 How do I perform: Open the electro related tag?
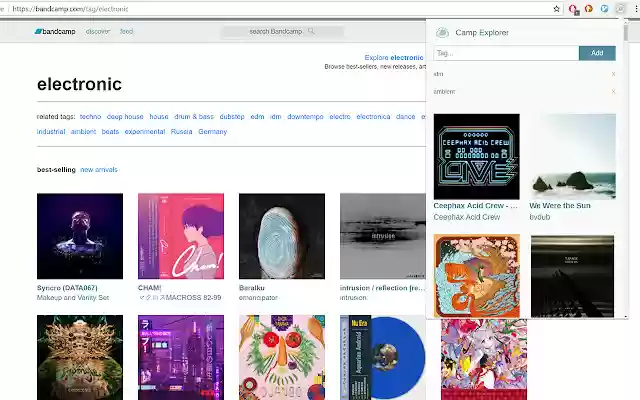tap(340, 117)
